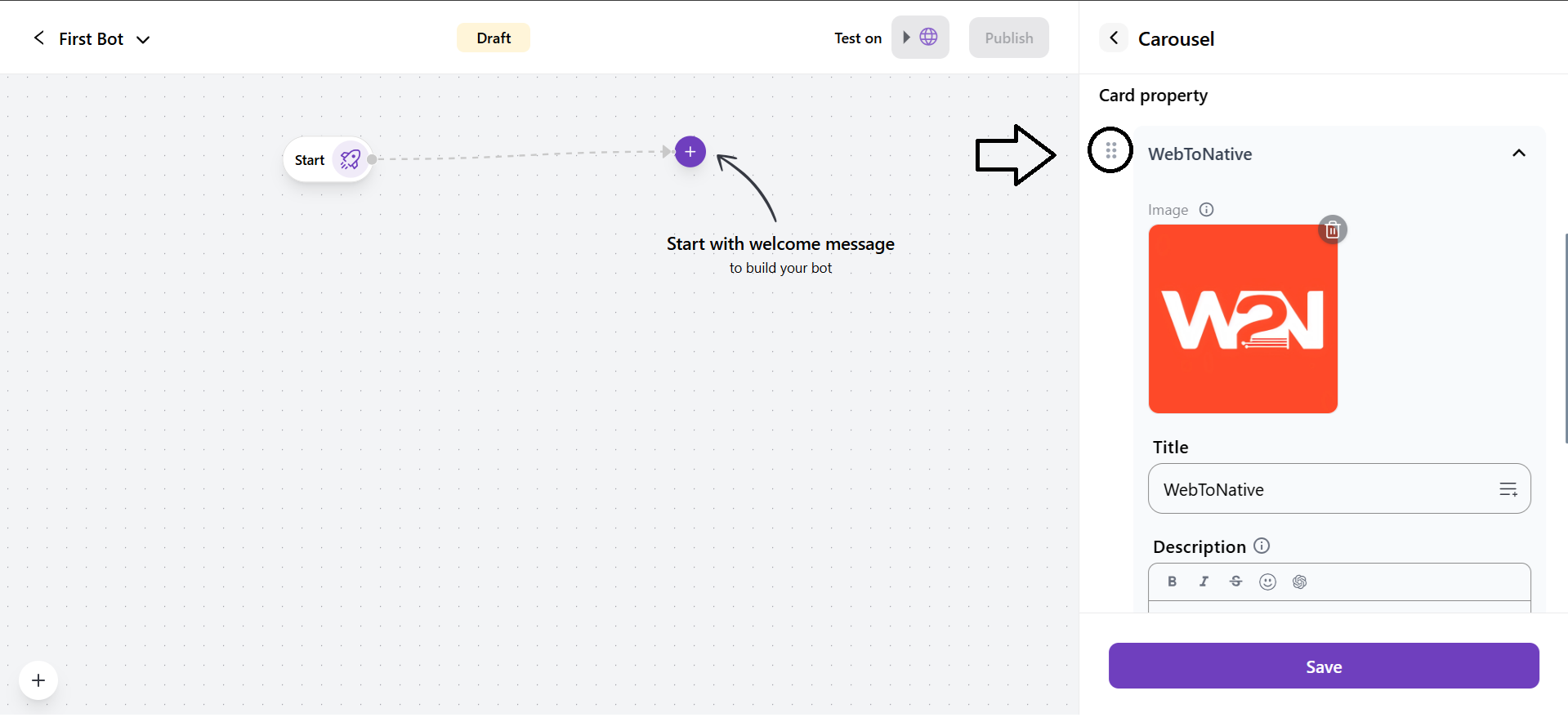Click the back arrow beside First Bot

click(x=38, y=38)
